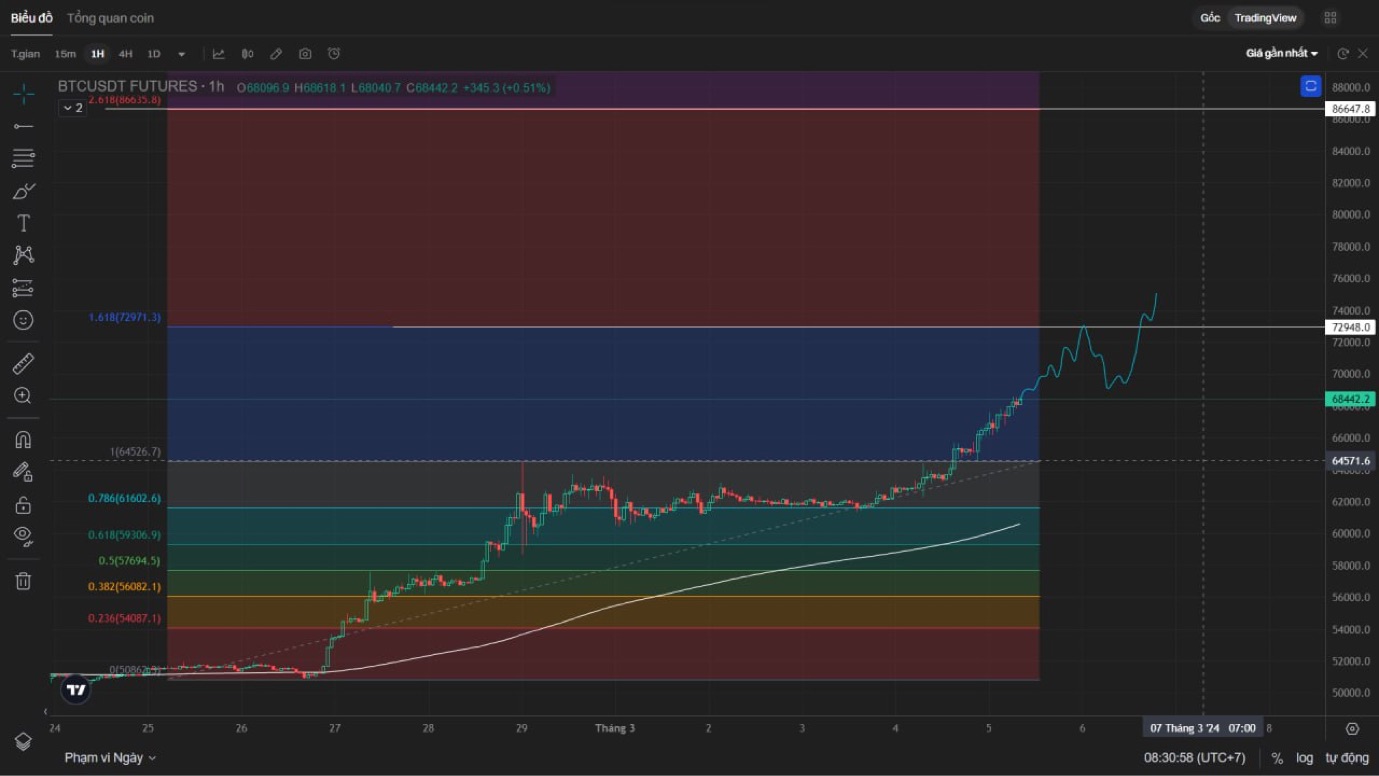This screenshot has width=1379, height=776.
Task: Open the Giá gần nhất dropdown
Action: [x=1281, y=54]
